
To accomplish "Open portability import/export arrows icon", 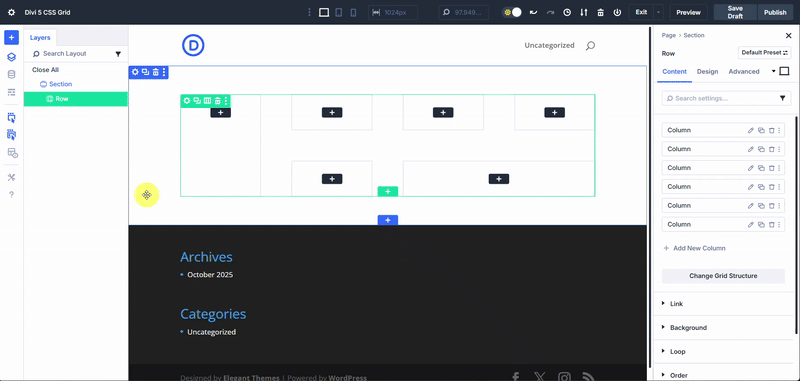I will 584,12.
